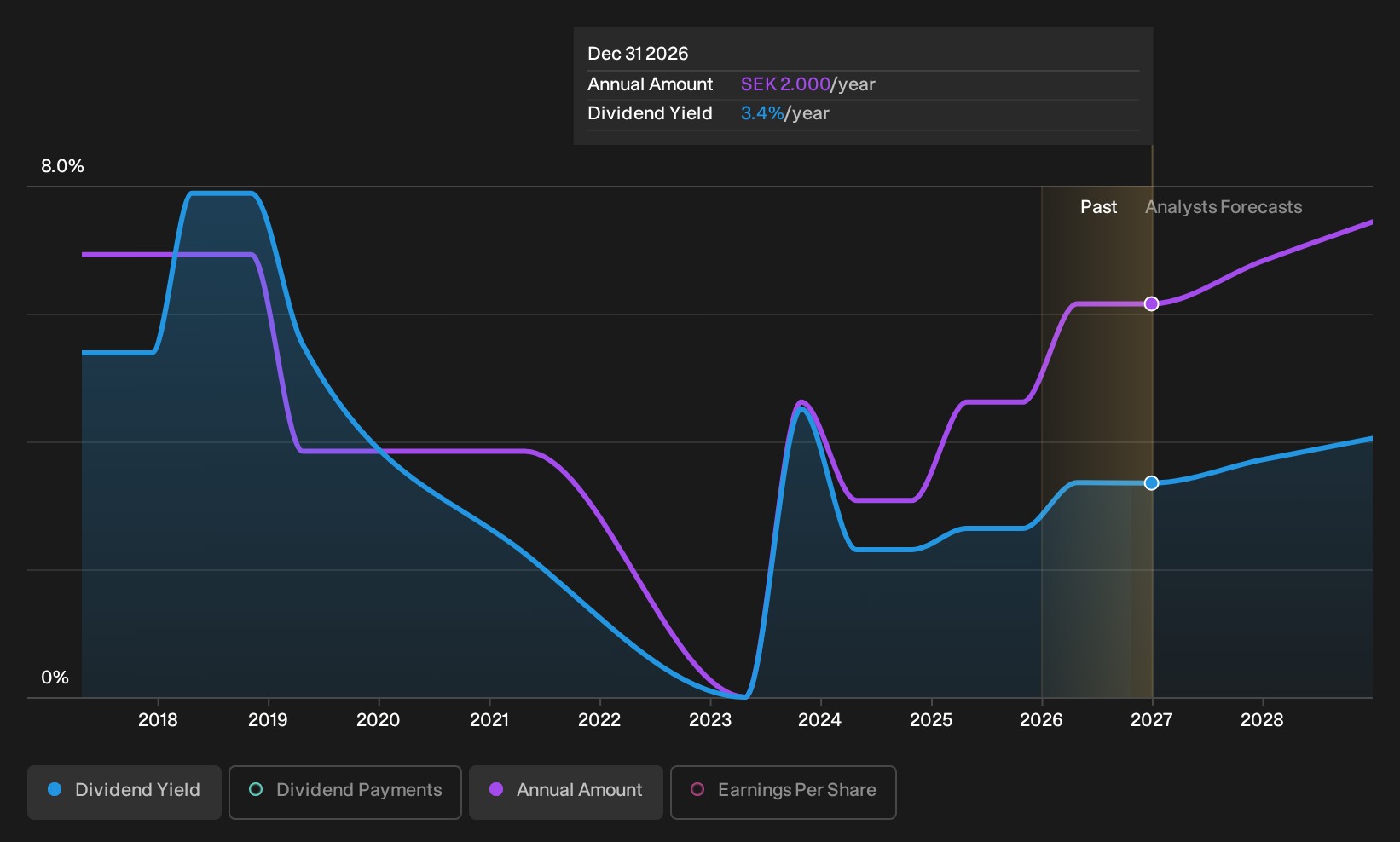This screenshot has width=1400, height=842.
Task: Click the Dec 31 2026 tooltip date
Action: pos(638,54)
